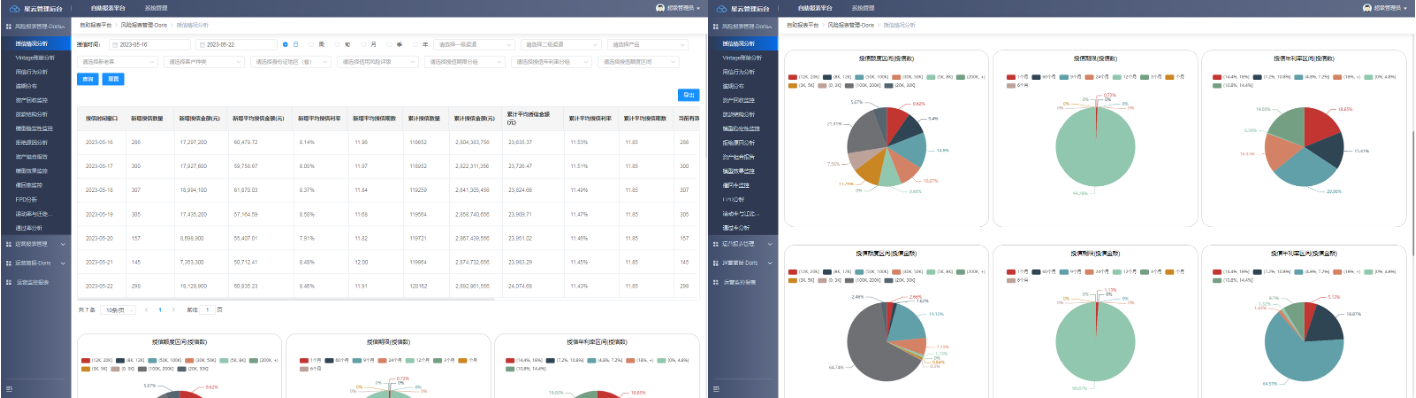Open the 请选择二级渠道 dropdown
This screenshot has height=398, width=1416.
point(561,45)
